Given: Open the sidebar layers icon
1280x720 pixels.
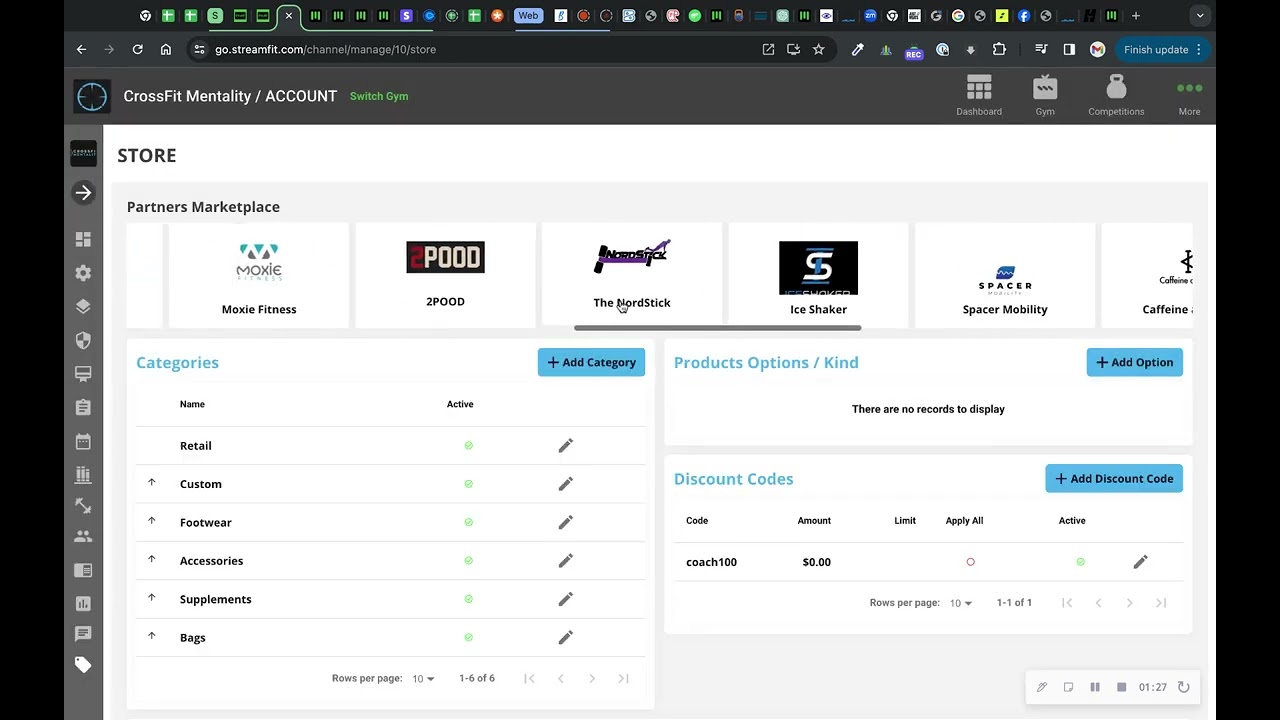Looking at the screenshot, I should click(83, 307).
